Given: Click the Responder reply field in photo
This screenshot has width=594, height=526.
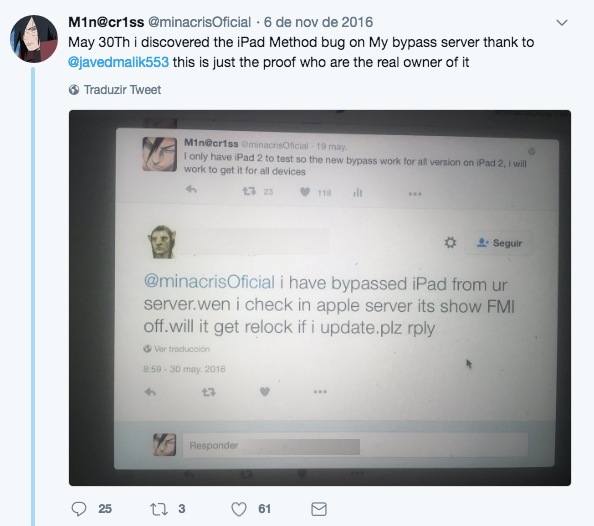Looking at the screenshot, I should tap(355, 445).
